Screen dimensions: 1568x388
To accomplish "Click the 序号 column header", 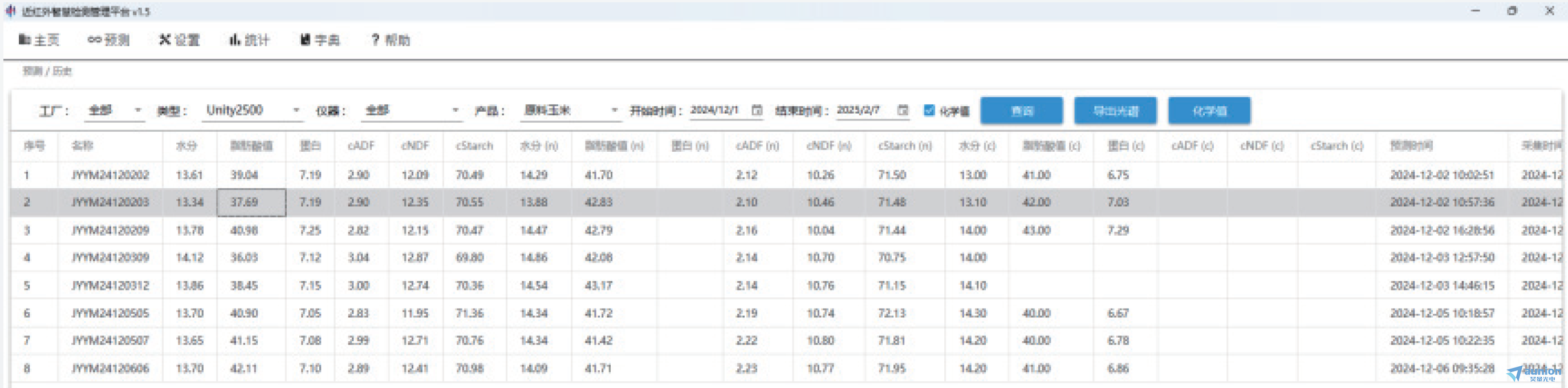I will click(34, 146).
